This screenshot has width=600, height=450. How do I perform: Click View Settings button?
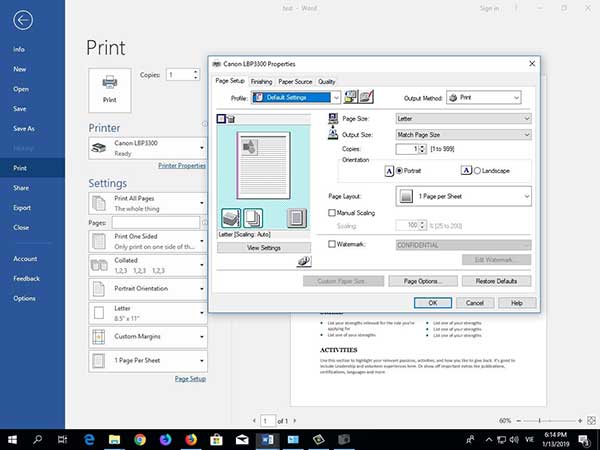click(x=264, y=248)
